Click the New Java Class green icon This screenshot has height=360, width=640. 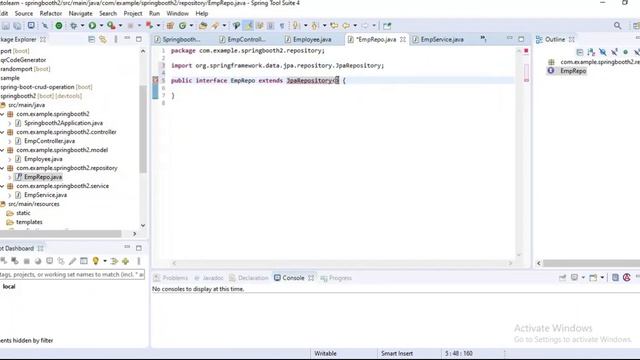click(x=182, y=26)
